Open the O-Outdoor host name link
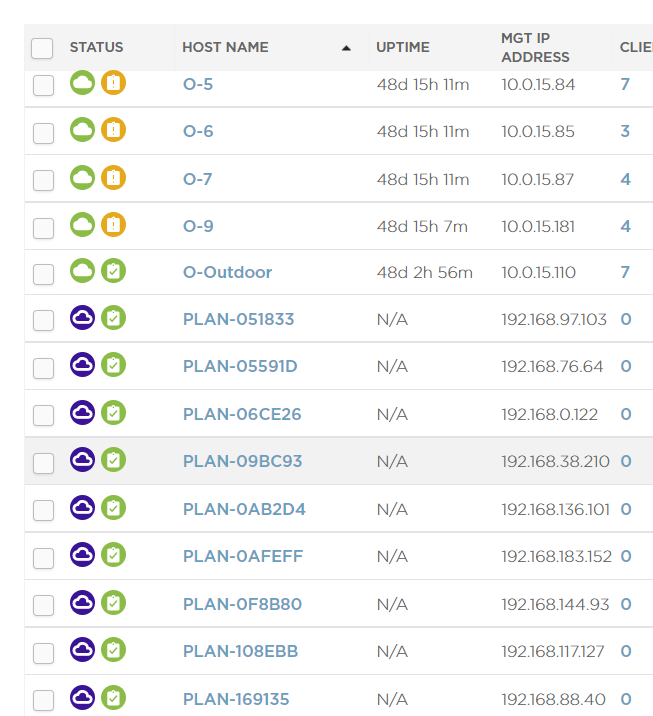The image size is (653, 716). point(227,272)
